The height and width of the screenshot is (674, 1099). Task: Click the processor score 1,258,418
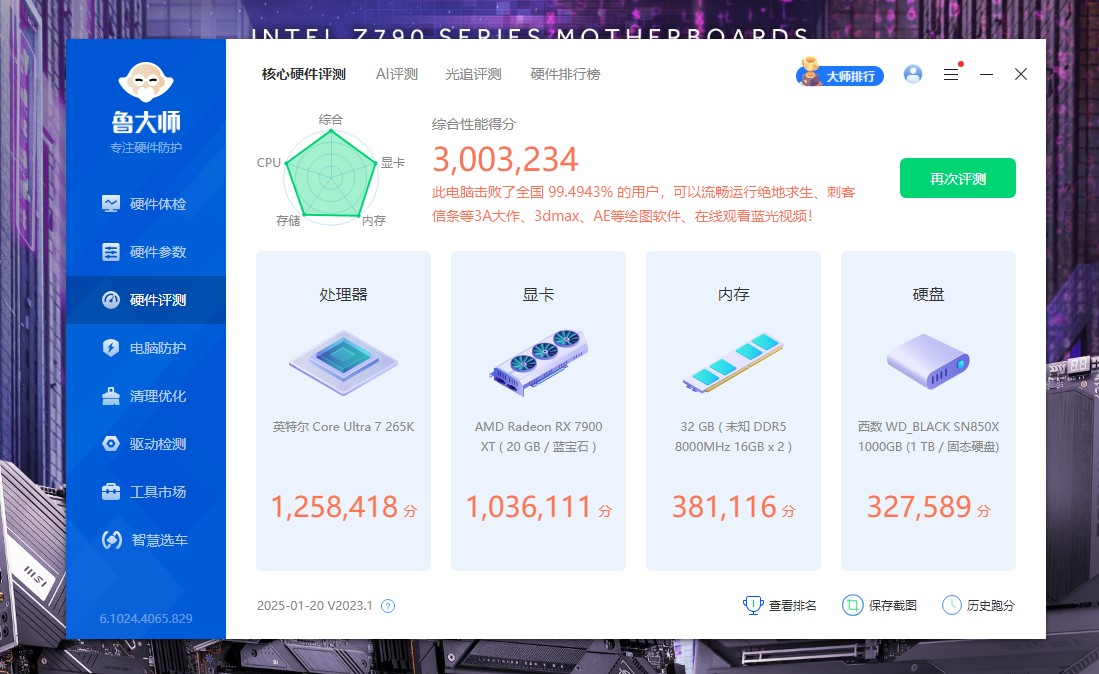pos(334,507)
